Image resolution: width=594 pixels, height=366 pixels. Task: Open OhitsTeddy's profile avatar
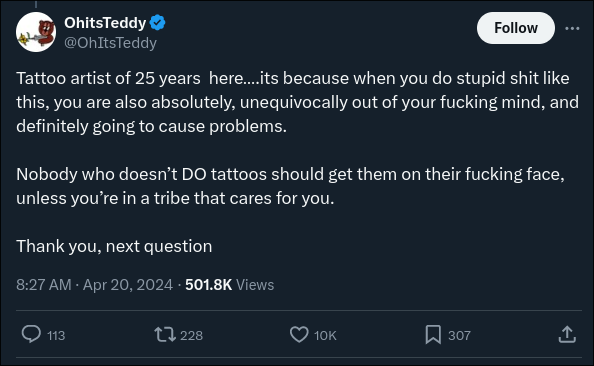click(x=36, y=32)
